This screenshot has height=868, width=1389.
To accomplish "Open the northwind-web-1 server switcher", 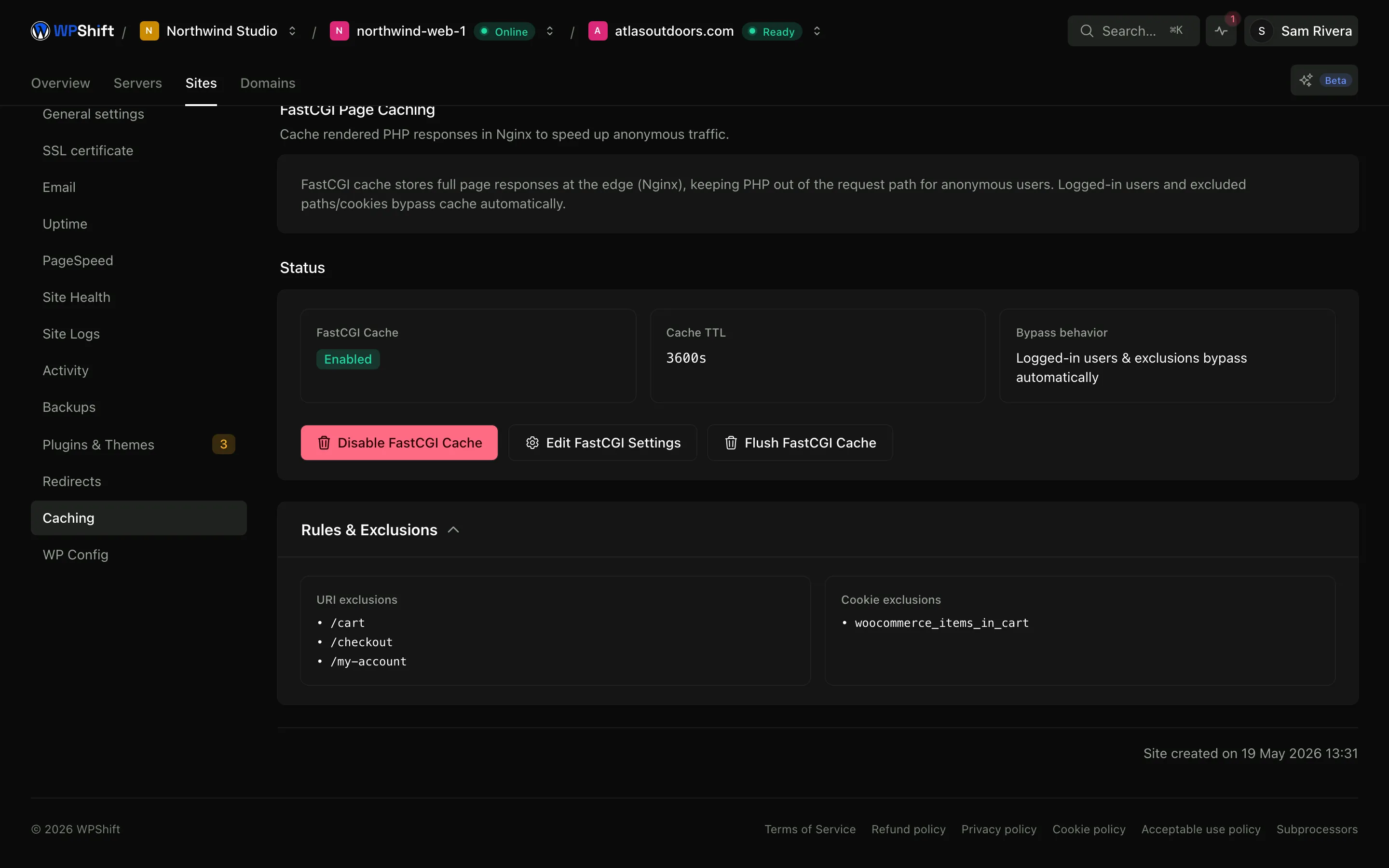I will pyautogui.click(x=550, y=31).
